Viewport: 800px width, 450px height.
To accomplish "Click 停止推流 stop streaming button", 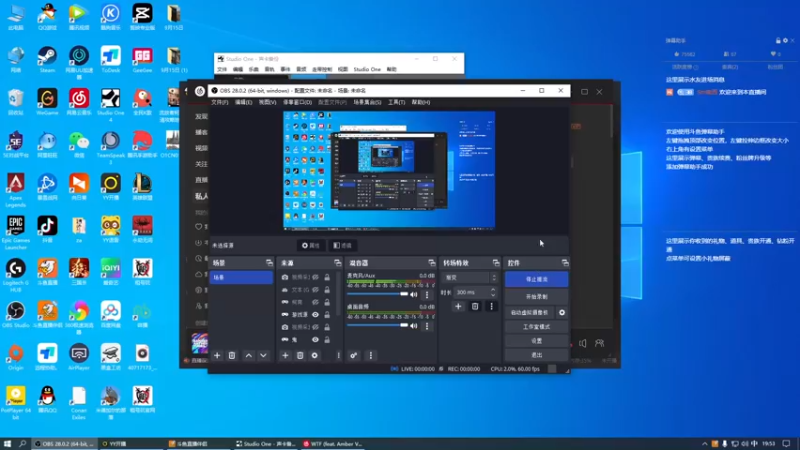I will (x=536, y=279).
